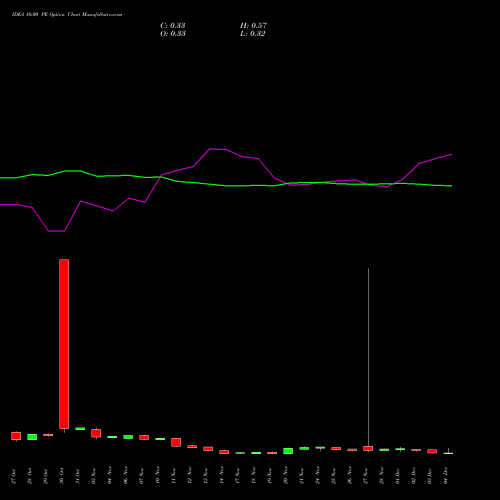Click the '20 Nov' date axis label
Image resolution: width=500 pixels, height=500 pixels.
285,475
